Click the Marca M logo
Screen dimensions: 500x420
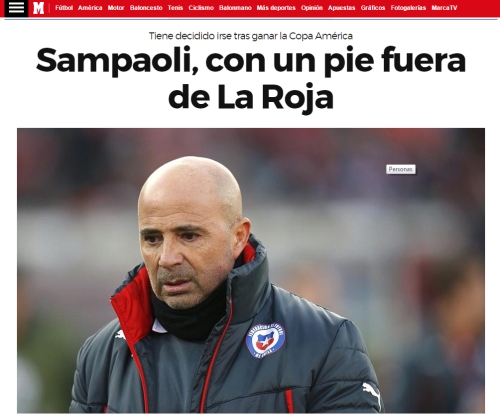coord(39,8)
